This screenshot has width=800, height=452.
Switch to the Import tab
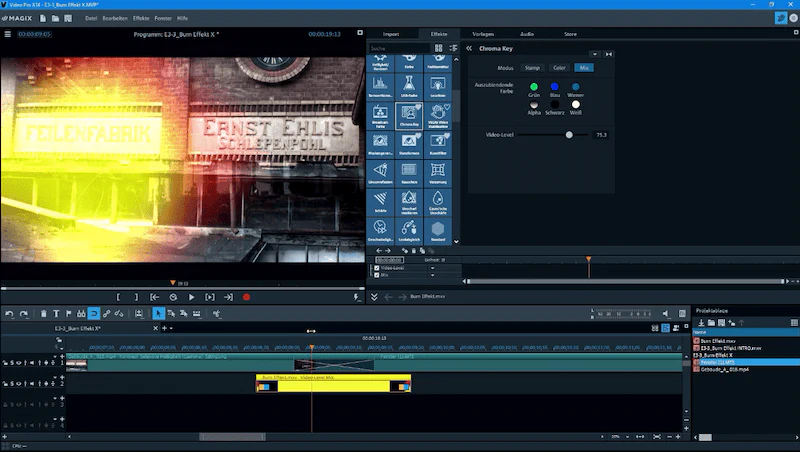click(x=391, y=34)
